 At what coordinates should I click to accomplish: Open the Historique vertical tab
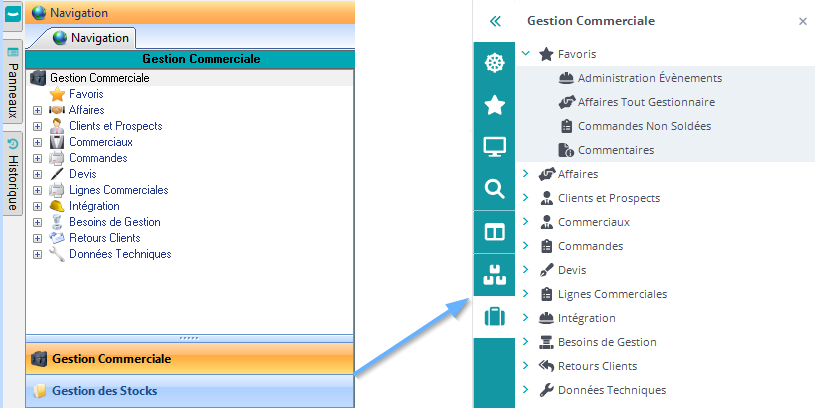[x=13, y=174]
